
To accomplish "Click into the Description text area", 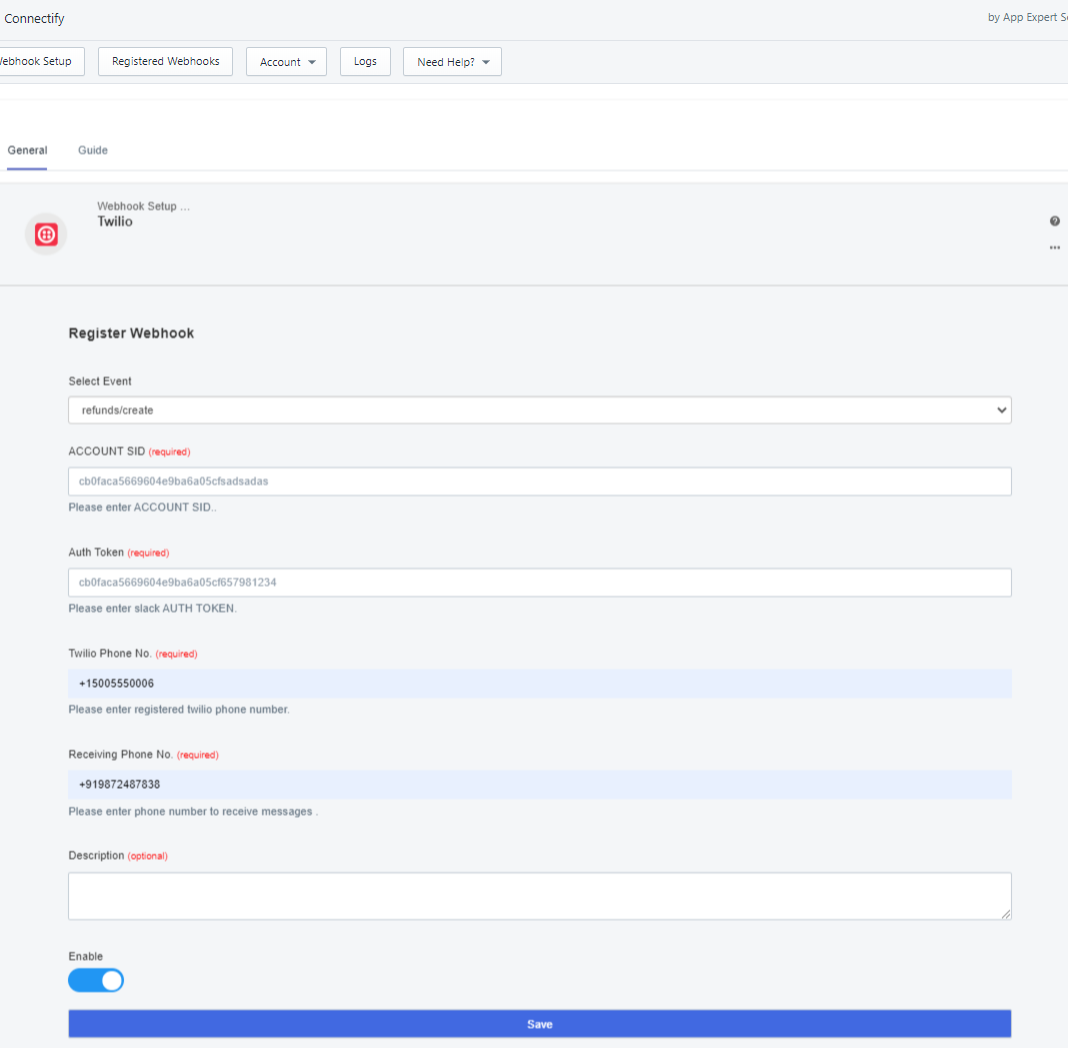I will pos(539,896).
